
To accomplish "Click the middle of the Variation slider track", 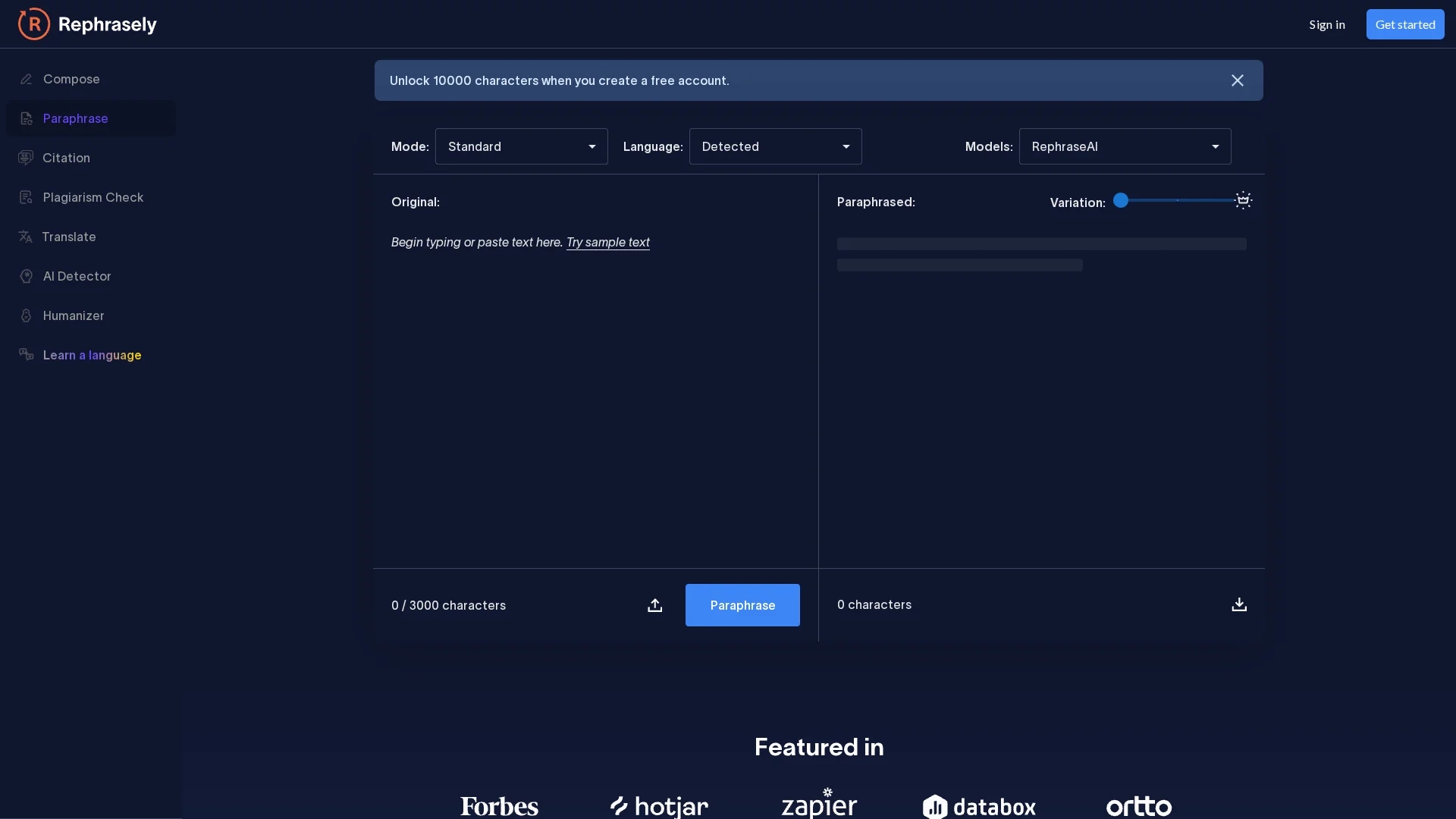I will [1178, 200].
